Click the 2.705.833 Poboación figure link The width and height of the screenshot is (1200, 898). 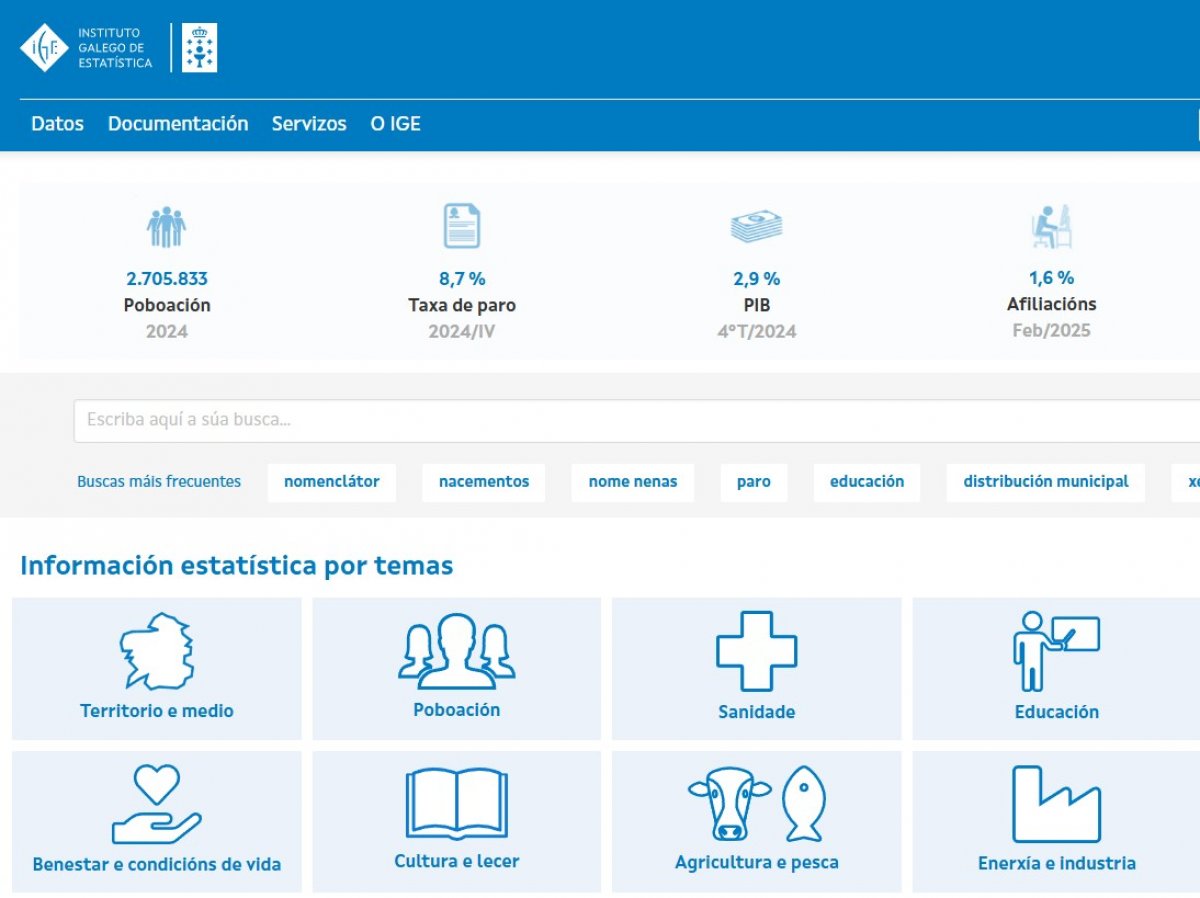167,279
